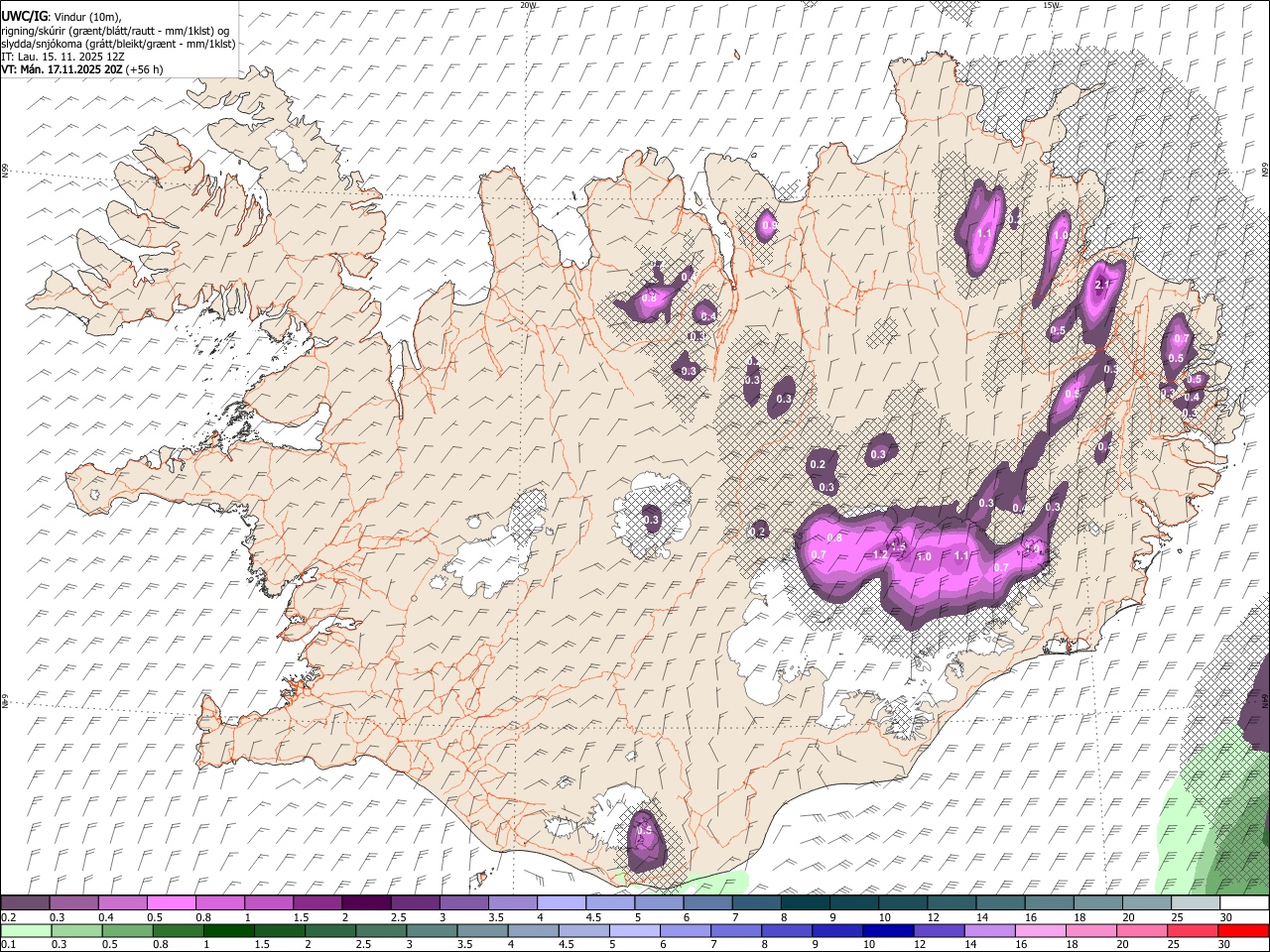Click the crimson 25 mm rain swatch

click(1193, 930)
